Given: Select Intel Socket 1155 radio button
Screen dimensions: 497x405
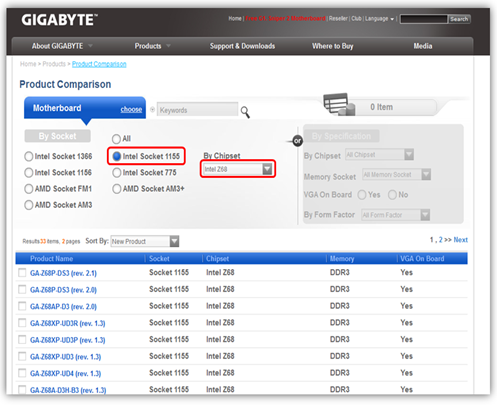Looking at the screenshot, I should tap(117, 156).
